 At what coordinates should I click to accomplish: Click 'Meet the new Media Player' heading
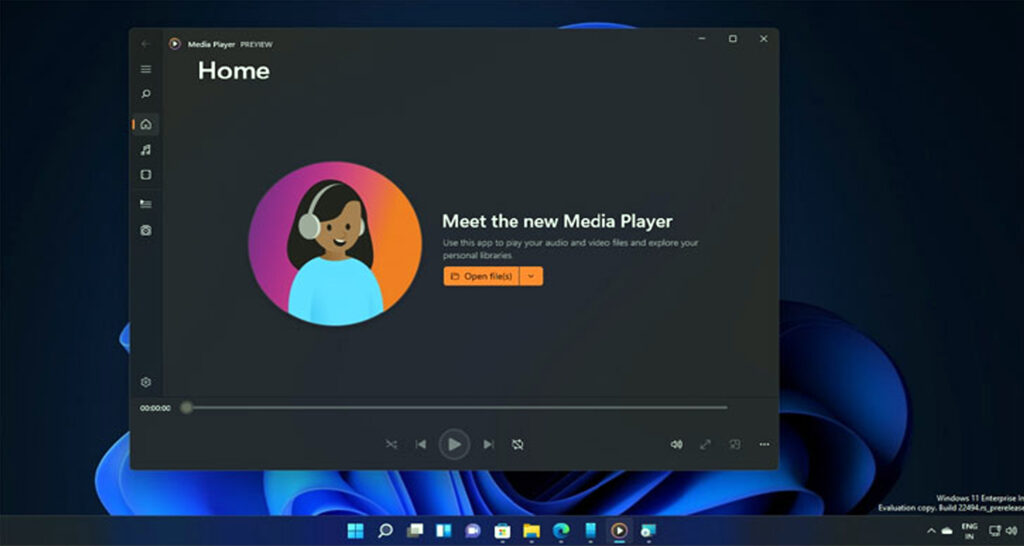tap(557, 221)
